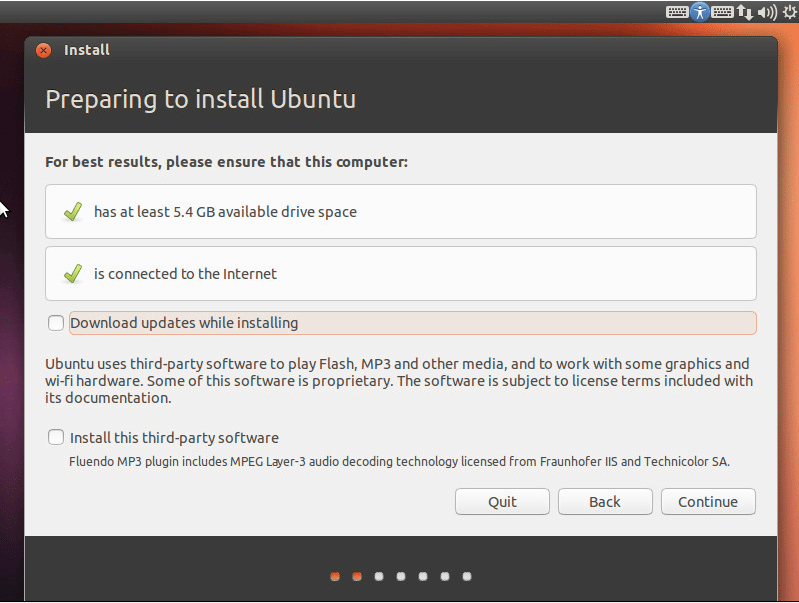Image resolution: width=799 pixels, height=603 pixels.
Task: Open the universal access accessibility menu
Action: point(700,11)
